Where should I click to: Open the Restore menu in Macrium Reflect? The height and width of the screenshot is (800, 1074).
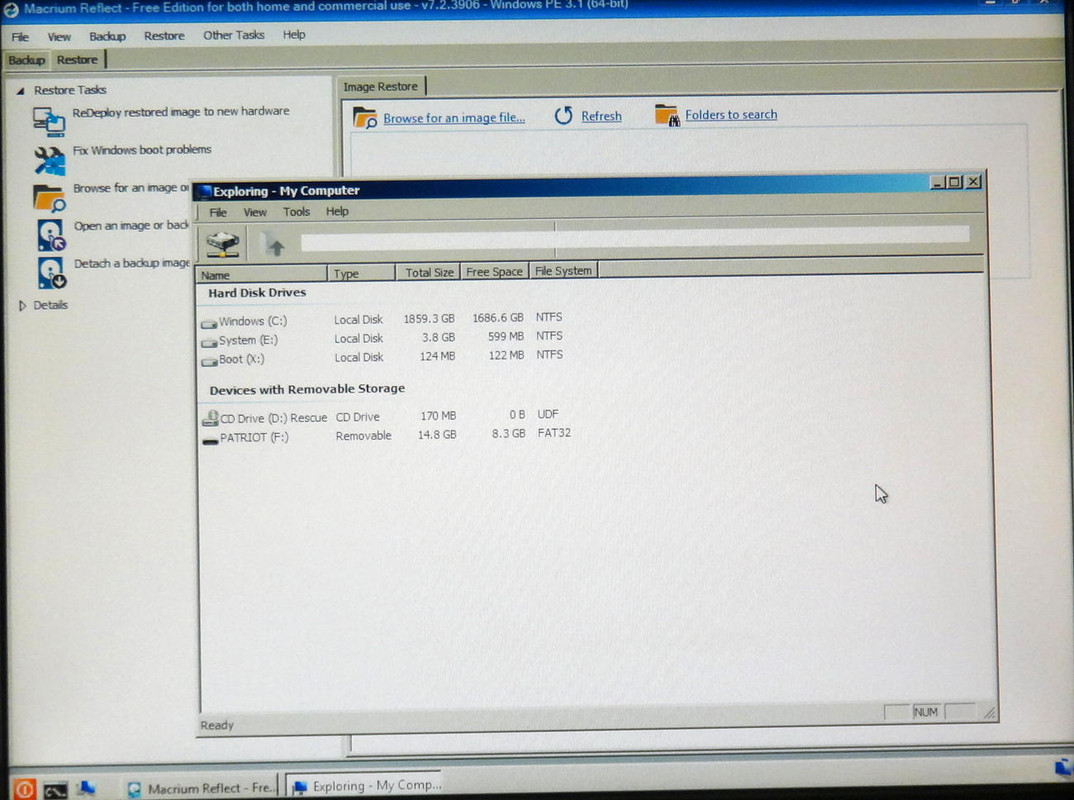pyautogui.click(x=164, y=36)
